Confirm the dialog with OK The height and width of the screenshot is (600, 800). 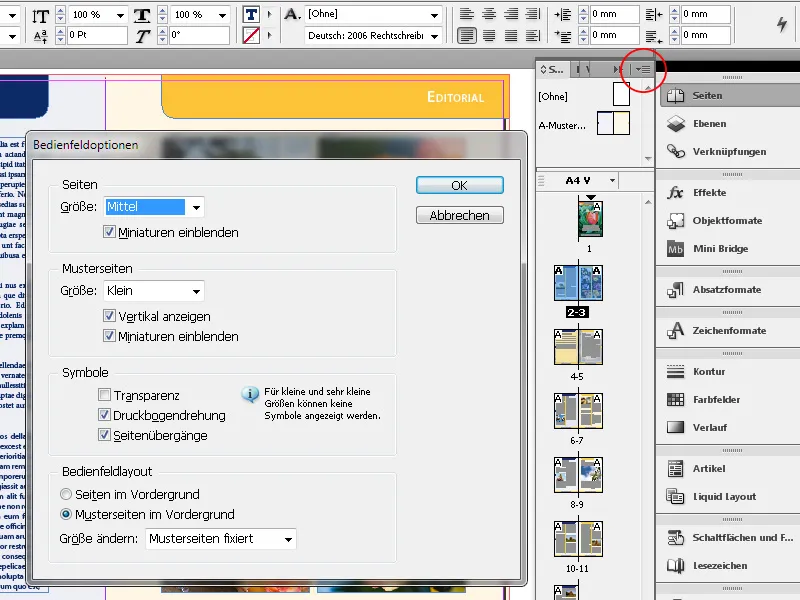click(458, 184)
